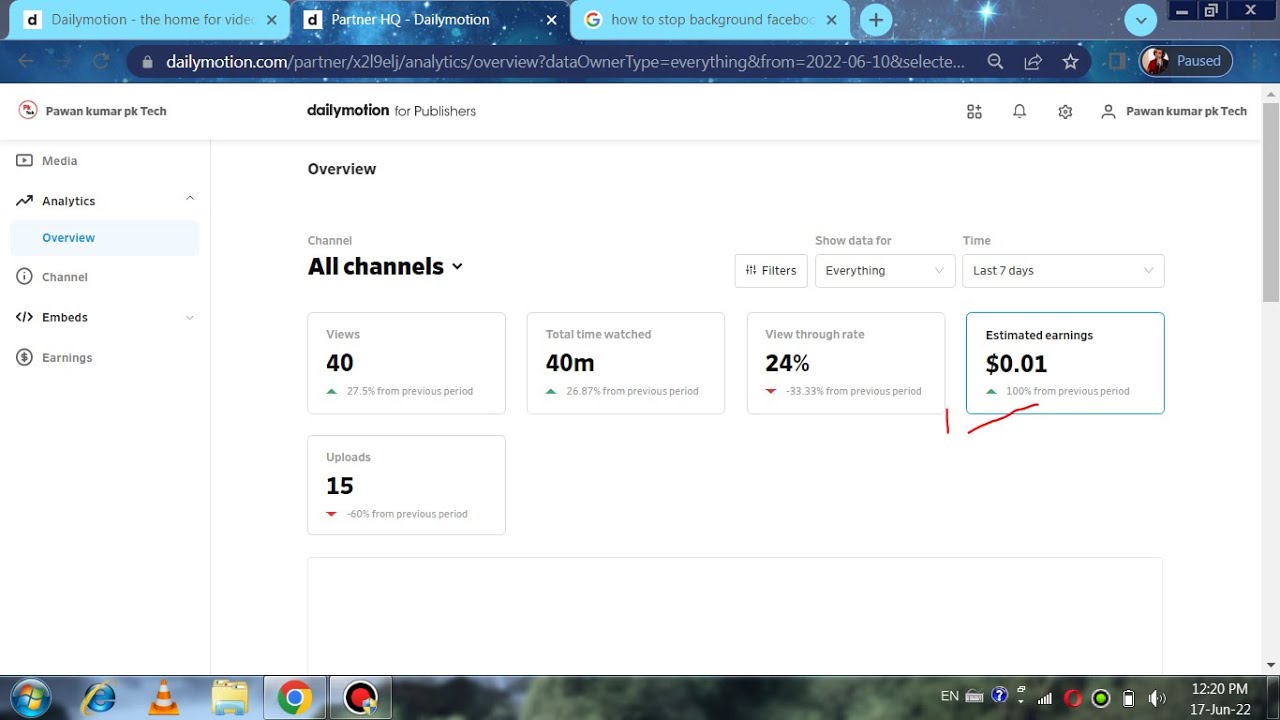Click Pawan kumar pk Tech channel avatar
The height and width of the screenshot is (720, 1280).
tap(28, 111)
